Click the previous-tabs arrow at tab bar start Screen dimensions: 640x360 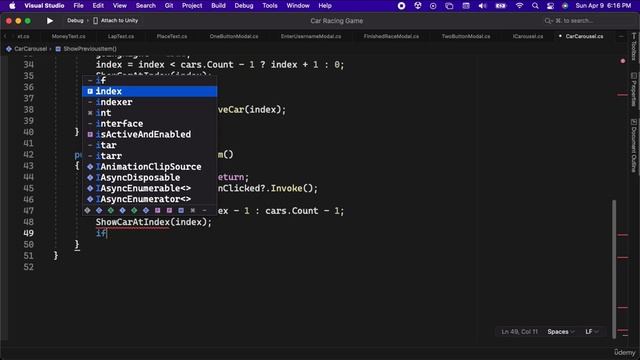(x=5, y=36)
